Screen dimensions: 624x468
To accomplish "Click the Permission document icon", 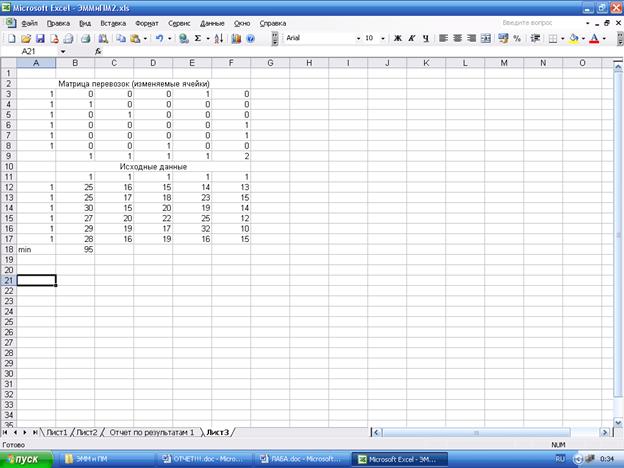I will [x=55, y=39].
